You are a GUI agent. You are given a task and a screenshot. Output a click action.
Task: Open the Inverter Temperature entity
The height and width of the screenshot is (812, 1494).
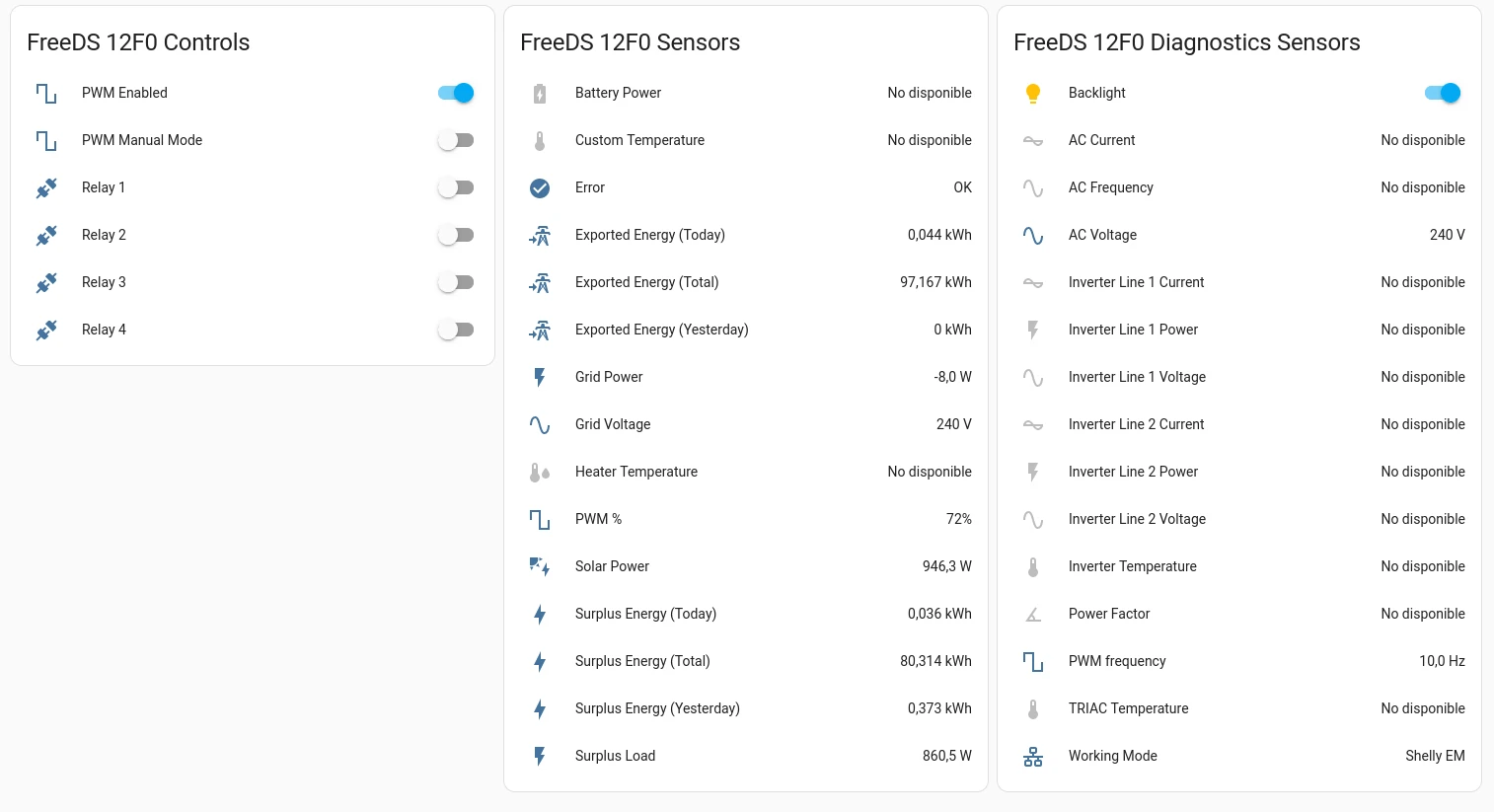pos(1239,566)
